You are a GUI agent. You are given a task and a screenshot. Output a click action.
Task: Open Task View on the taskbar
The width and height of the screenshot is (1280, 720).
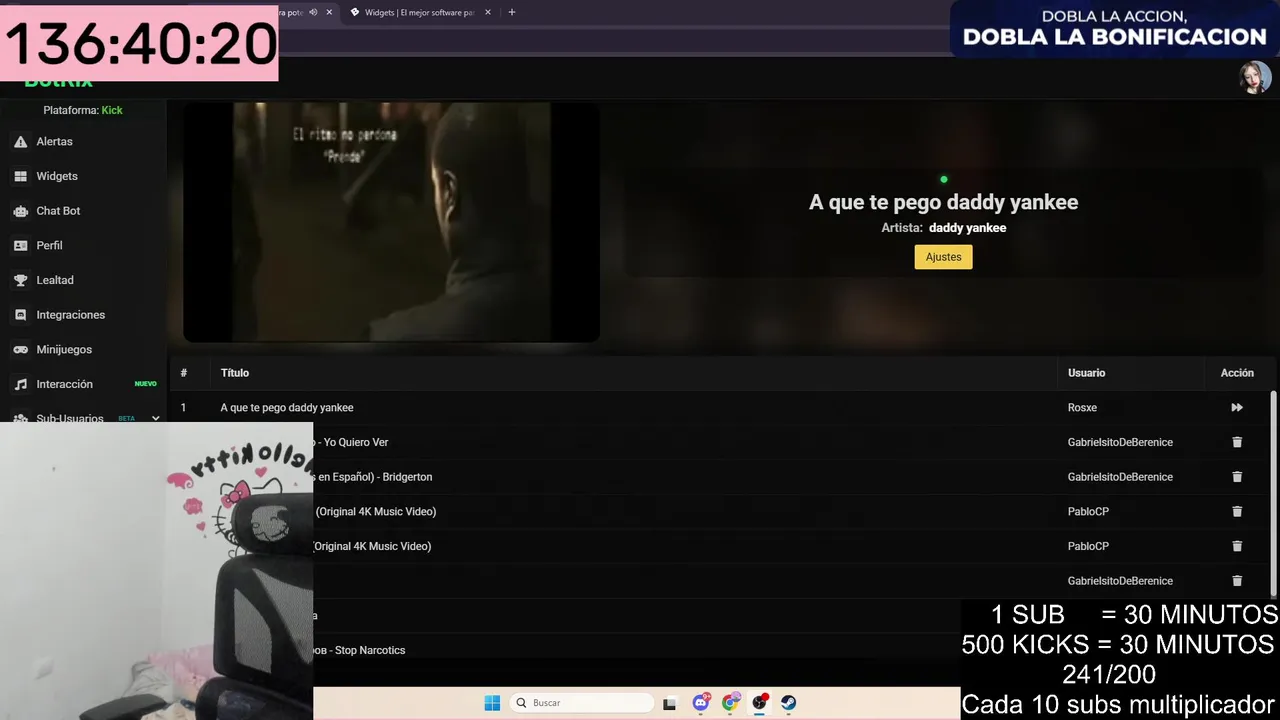coord(670,703)
